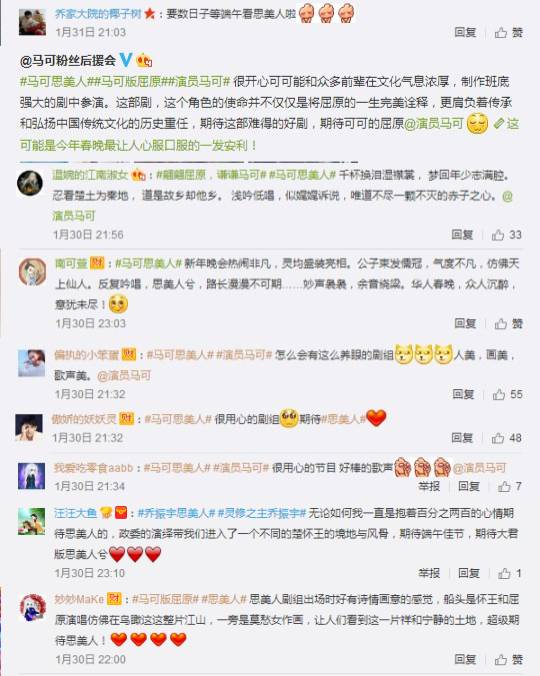Click thumbs-up with 7 likes
Image resolution: width=540 pixels, height=676 pixels.
tap(510, 486)
